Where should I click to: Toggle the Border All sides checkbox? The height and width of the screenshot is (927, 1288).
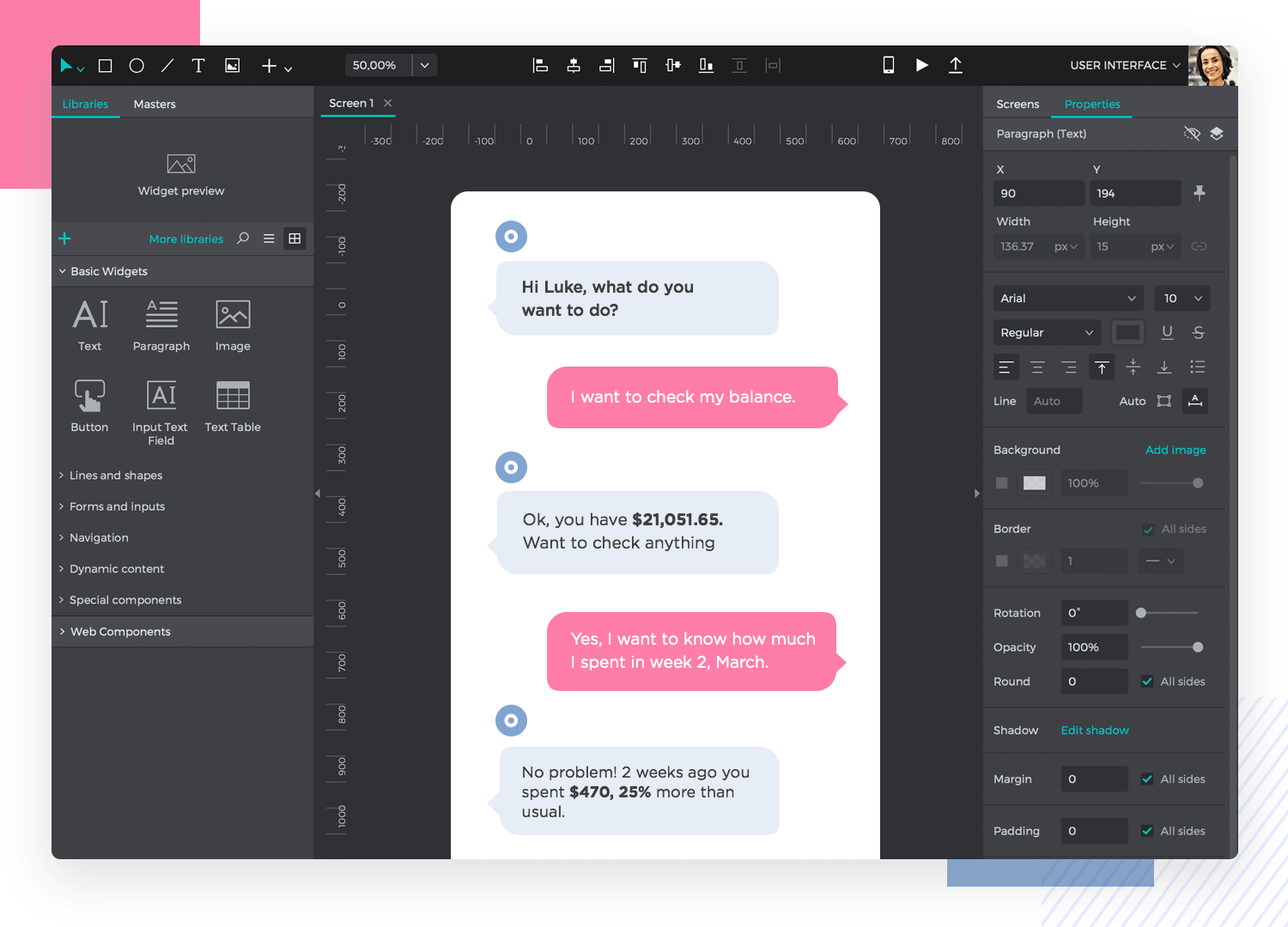[1148, 530]
